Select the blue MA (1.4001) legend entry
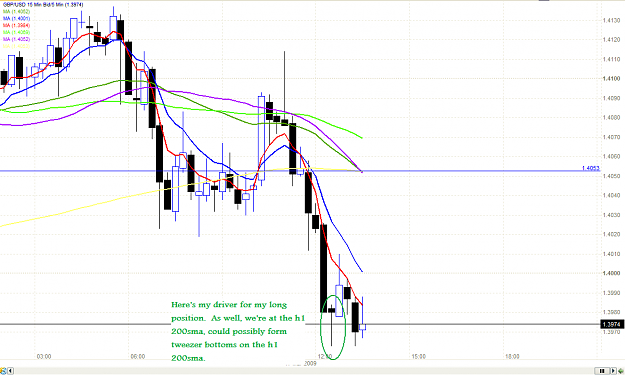Viewport: 625px width, 375px height. click(16, 18)
